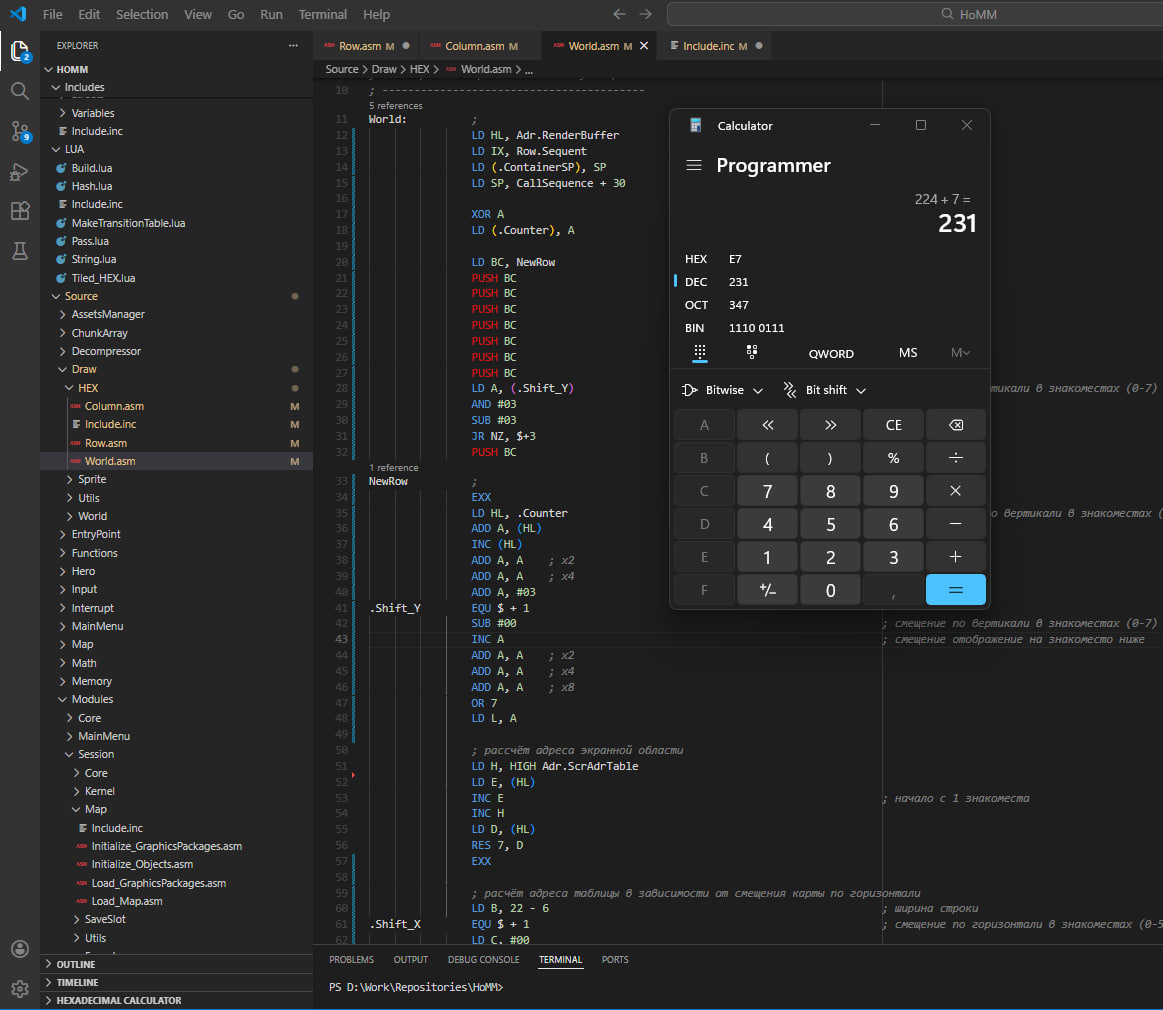The width and height of the screenshot is (1163, 1010).
Task: Expand the OUTLINE section
Action: (x=76, y=964)
